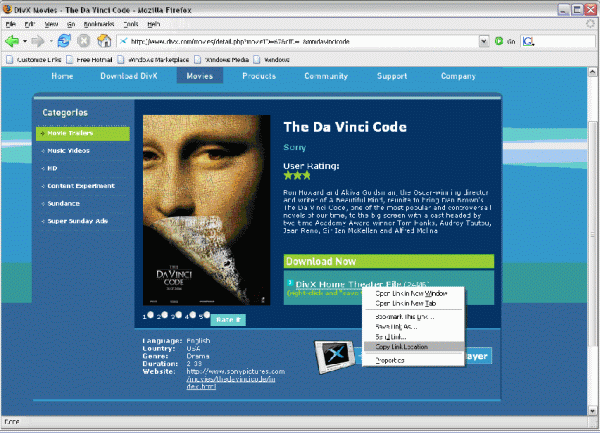Viewport: 600px width, 433px height.
Task: Click the page scrollbar down arrow
Action: click(x=592, y=411)
